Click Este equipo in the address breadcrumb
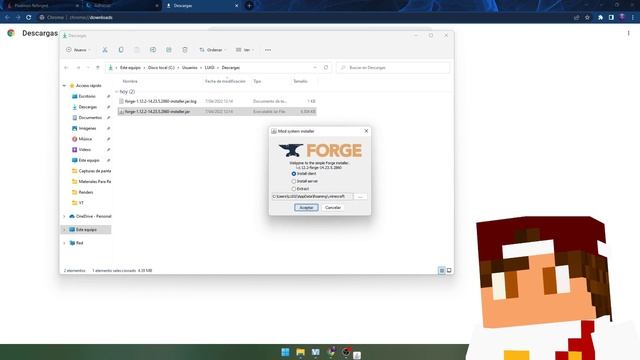 pos(130,68)
